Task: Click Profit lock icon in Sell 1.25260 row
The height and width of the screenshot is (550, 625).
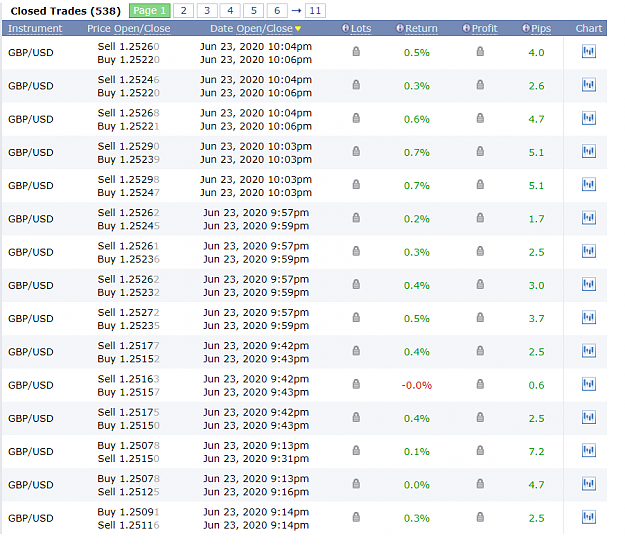Action: tap(480, 51)
